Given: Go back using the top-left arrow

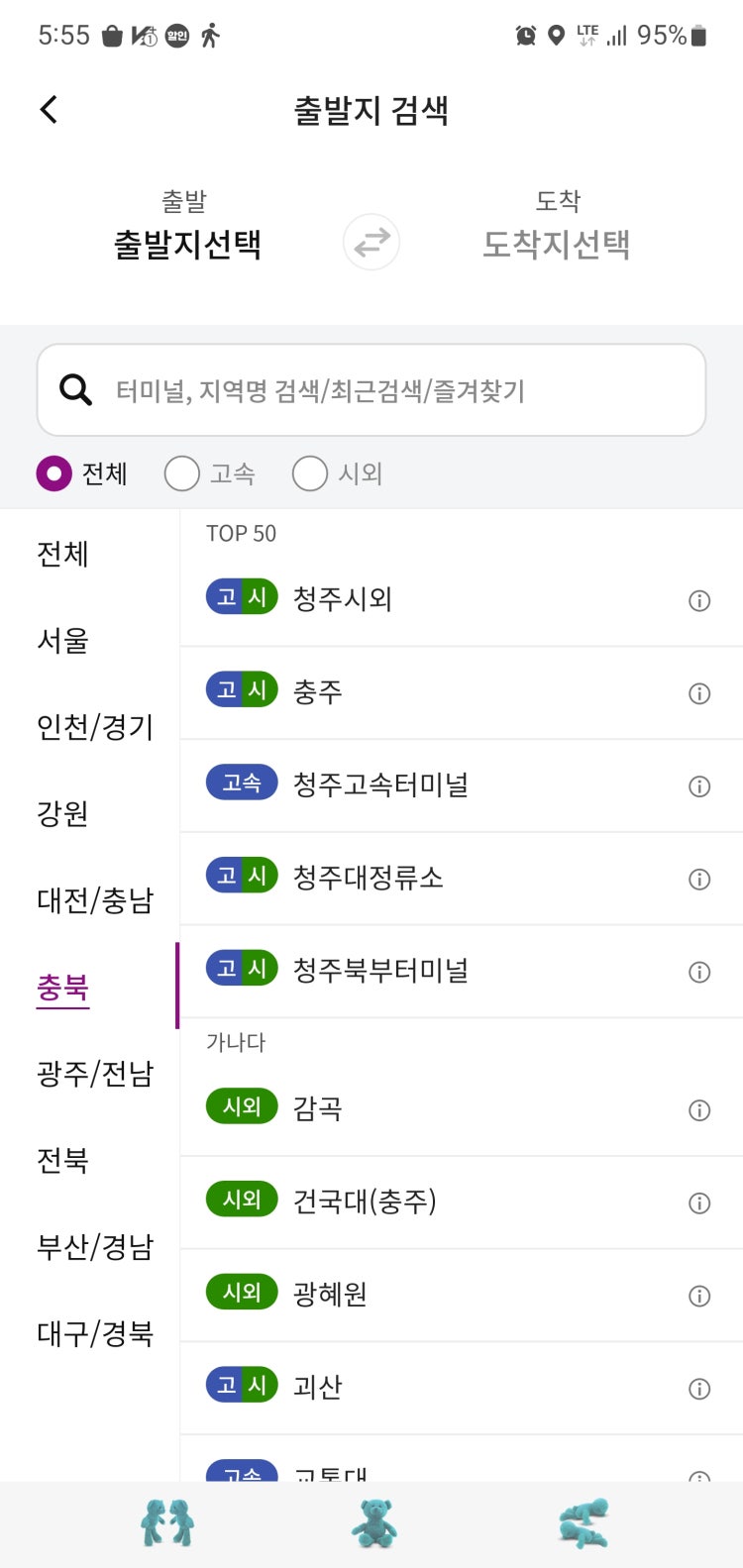Looking at the screenshot, I should click(49, 109).
